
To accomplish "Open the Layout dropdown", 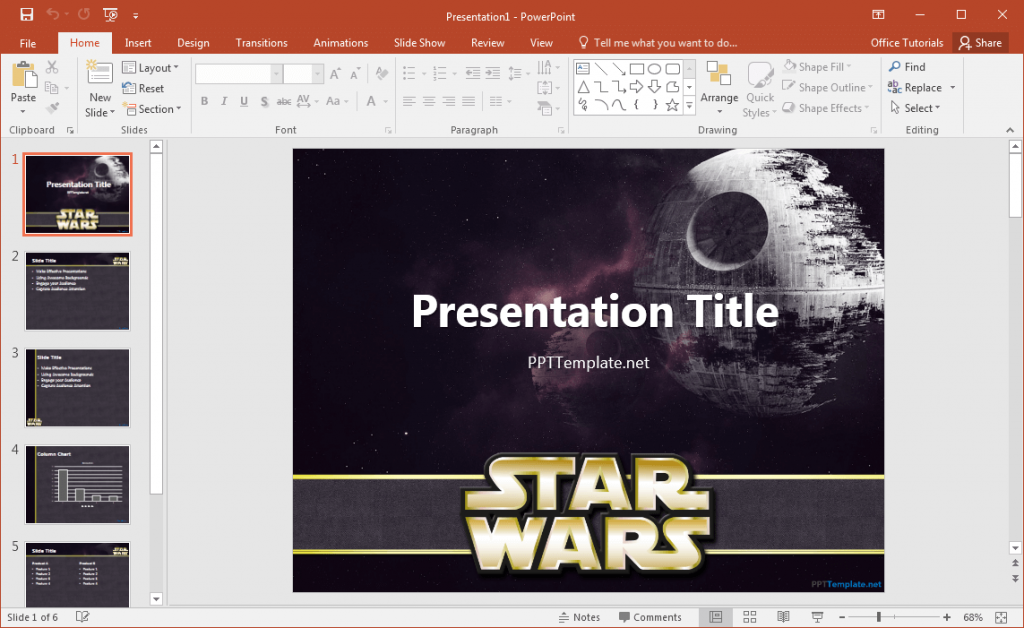I will pyautogui.click(x=152, y=67).
